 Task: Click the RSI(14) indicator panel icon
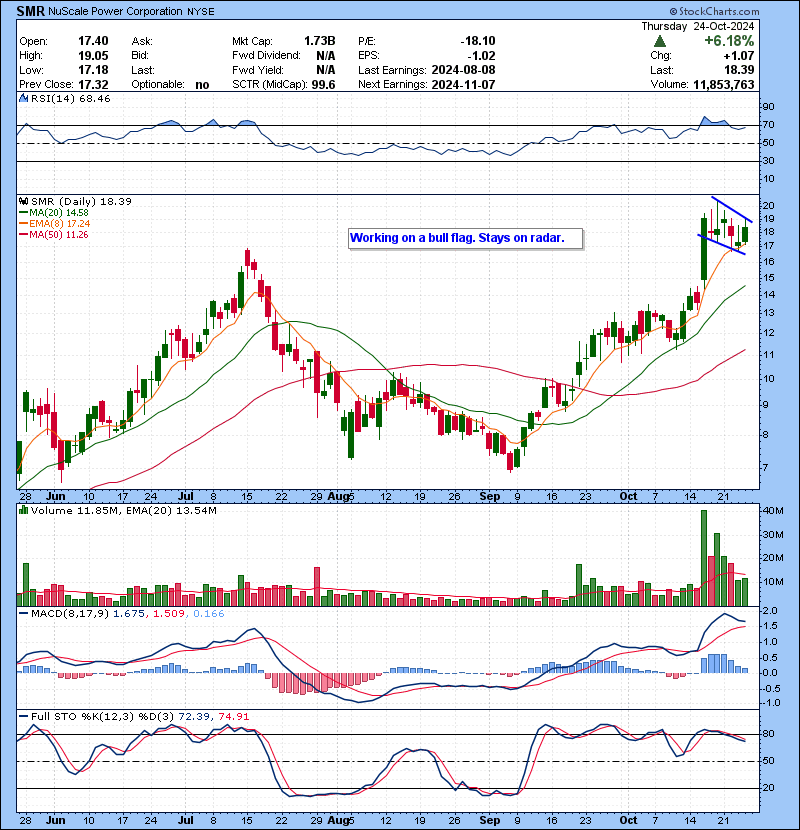coord(23,98)
